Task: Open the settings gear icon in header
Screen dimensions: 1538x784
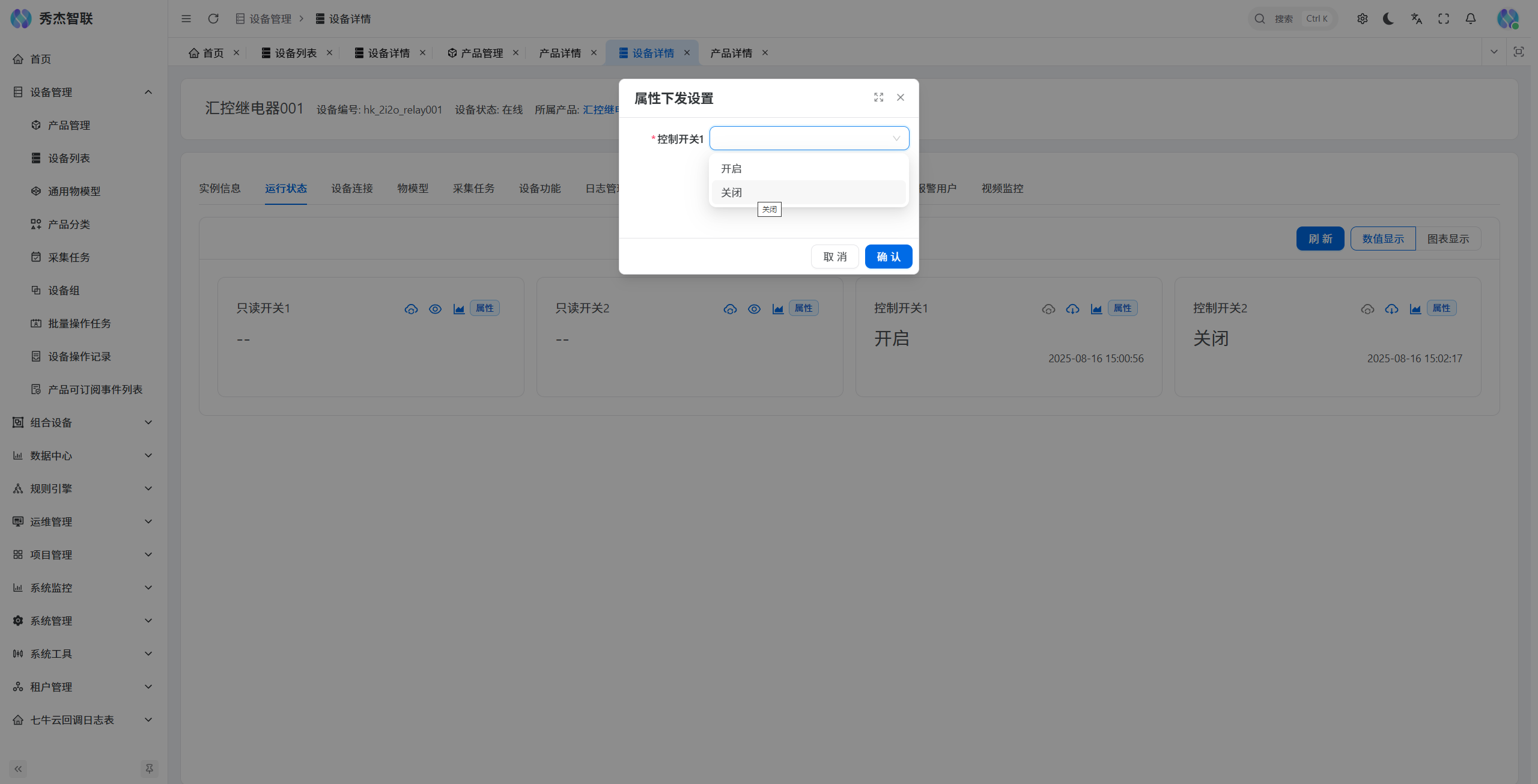Action: click(x=1362, y=19)
